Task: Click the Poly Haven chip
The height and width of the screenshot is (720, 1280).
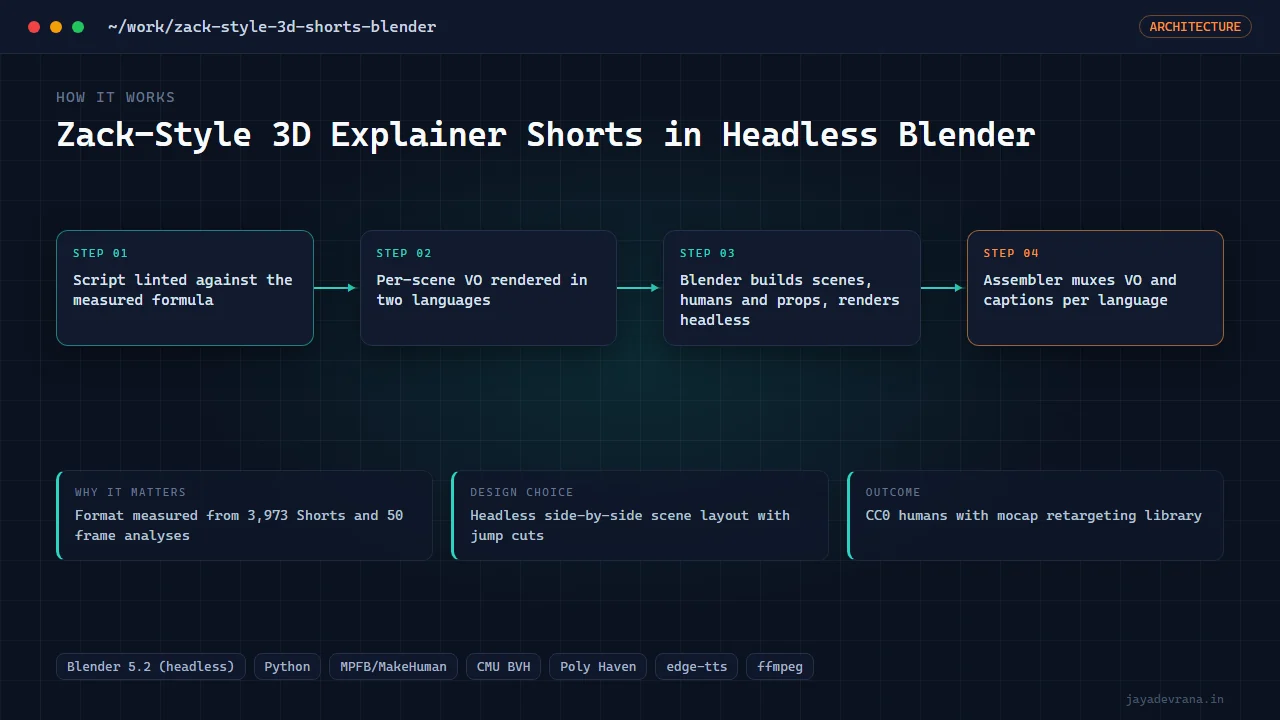Action: [x=598, y=667]
